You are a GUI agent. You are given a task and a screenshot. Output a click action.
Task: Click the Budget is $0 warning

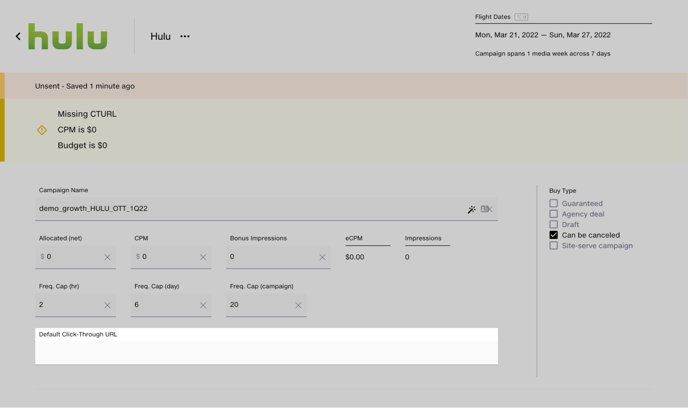82,145
